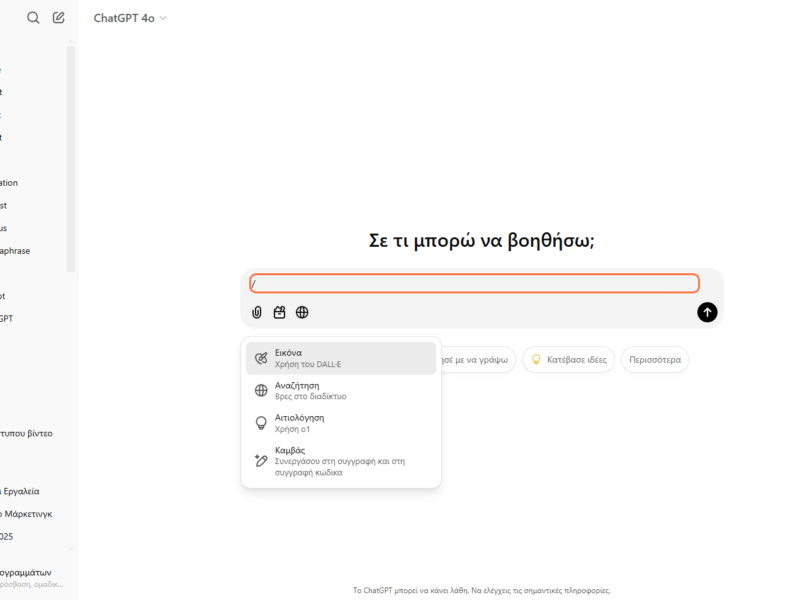Open sidebar chat ending in "τυπου βίντεο"
Screen dimensions: 800x600
tap(27, 434)
